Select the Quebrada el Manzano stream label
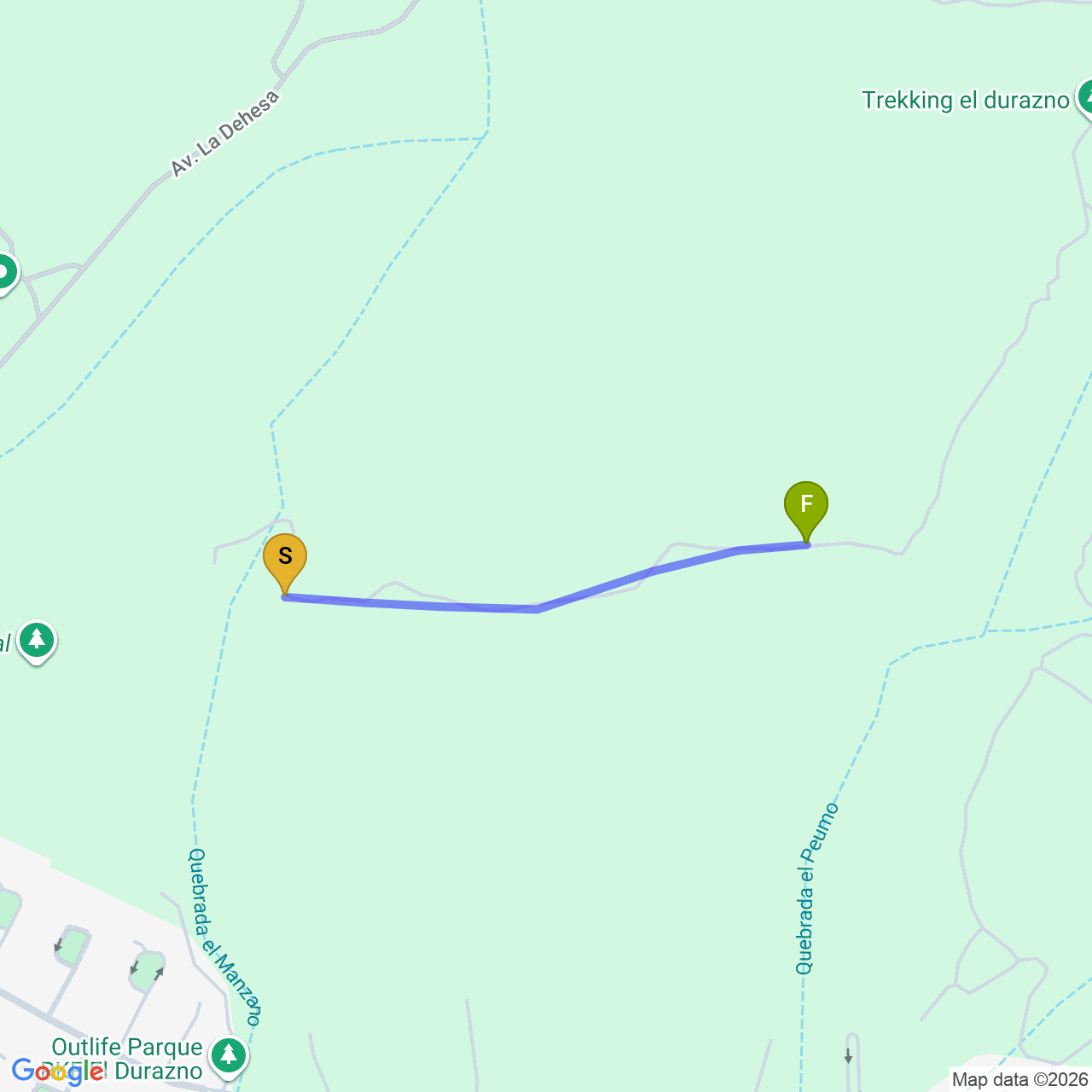The height and width of the screenshot is (1092, 1092). point(224,937)
